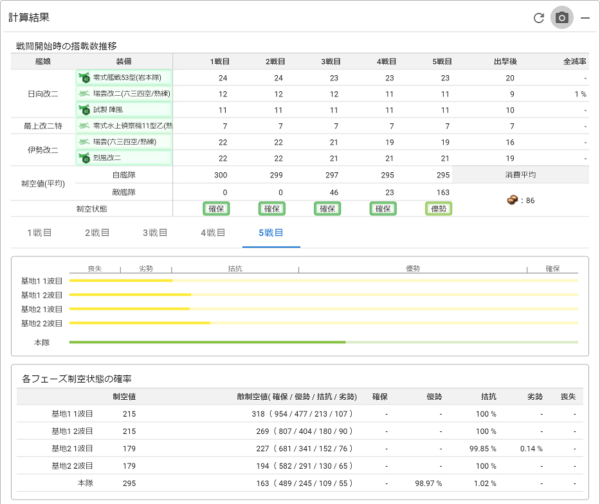This screenshot has height=504, width=600.
Task: Click the 基地1 2波目 row label in probability table
Action: coord(72,431)
